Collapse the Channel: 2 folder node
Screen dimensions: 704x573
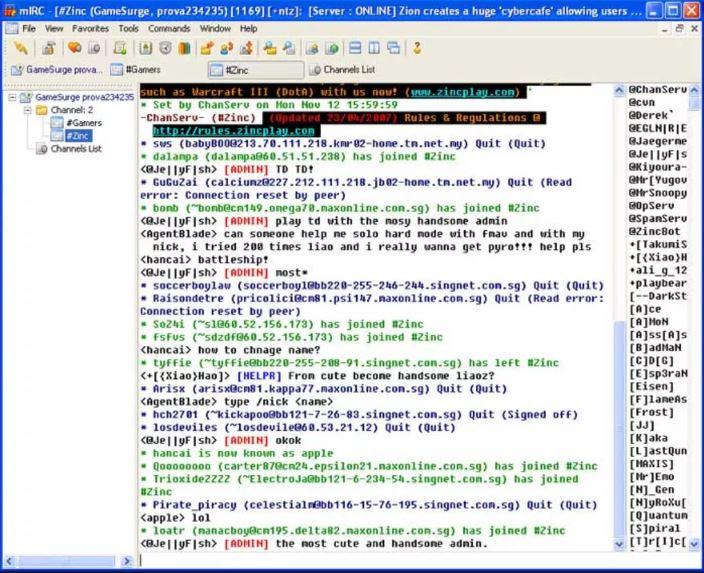pyautogui.click(x=28, y=110)
